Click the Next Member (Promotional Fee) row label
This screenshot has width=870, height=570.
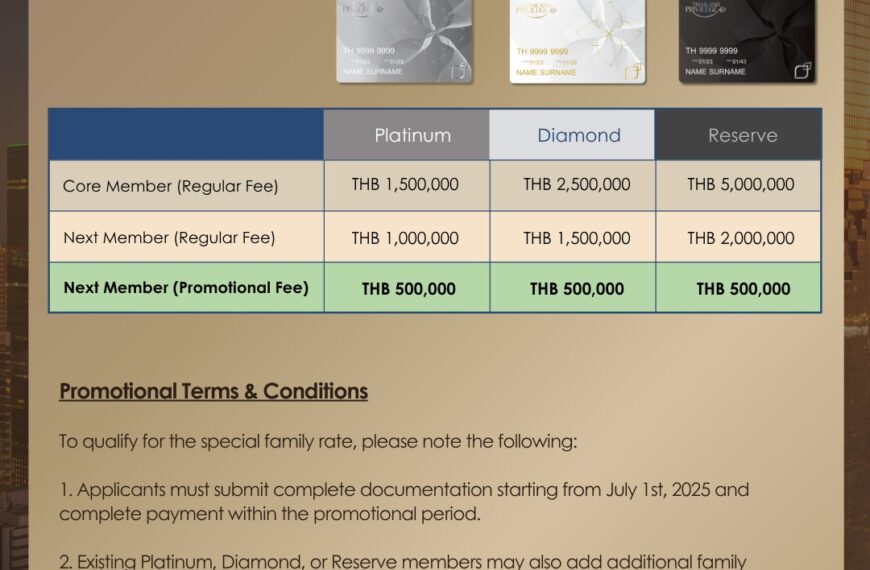pos(186,288)
